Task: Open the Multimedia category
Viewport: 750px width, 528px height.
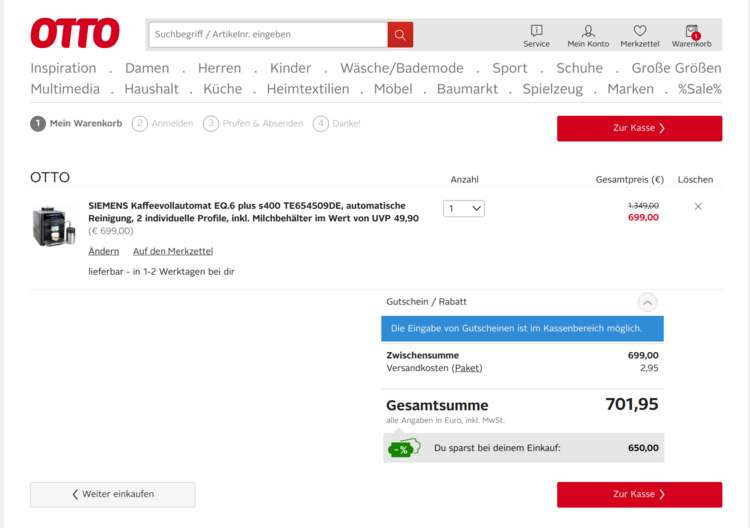Action: point(65,89)
